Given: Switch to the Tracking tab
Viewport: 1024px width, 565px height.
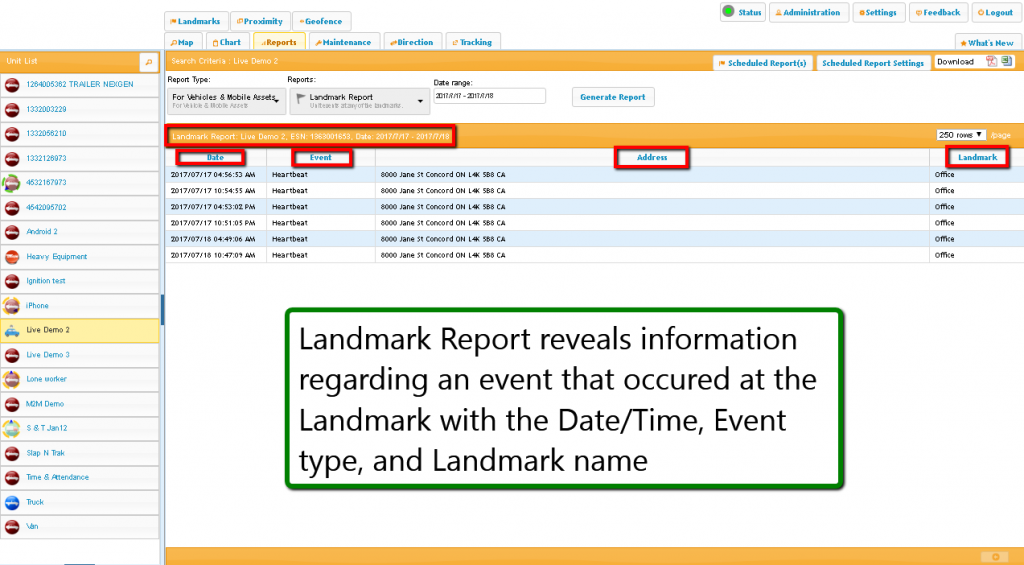Looking at the screenshot, I should (473, 42).
